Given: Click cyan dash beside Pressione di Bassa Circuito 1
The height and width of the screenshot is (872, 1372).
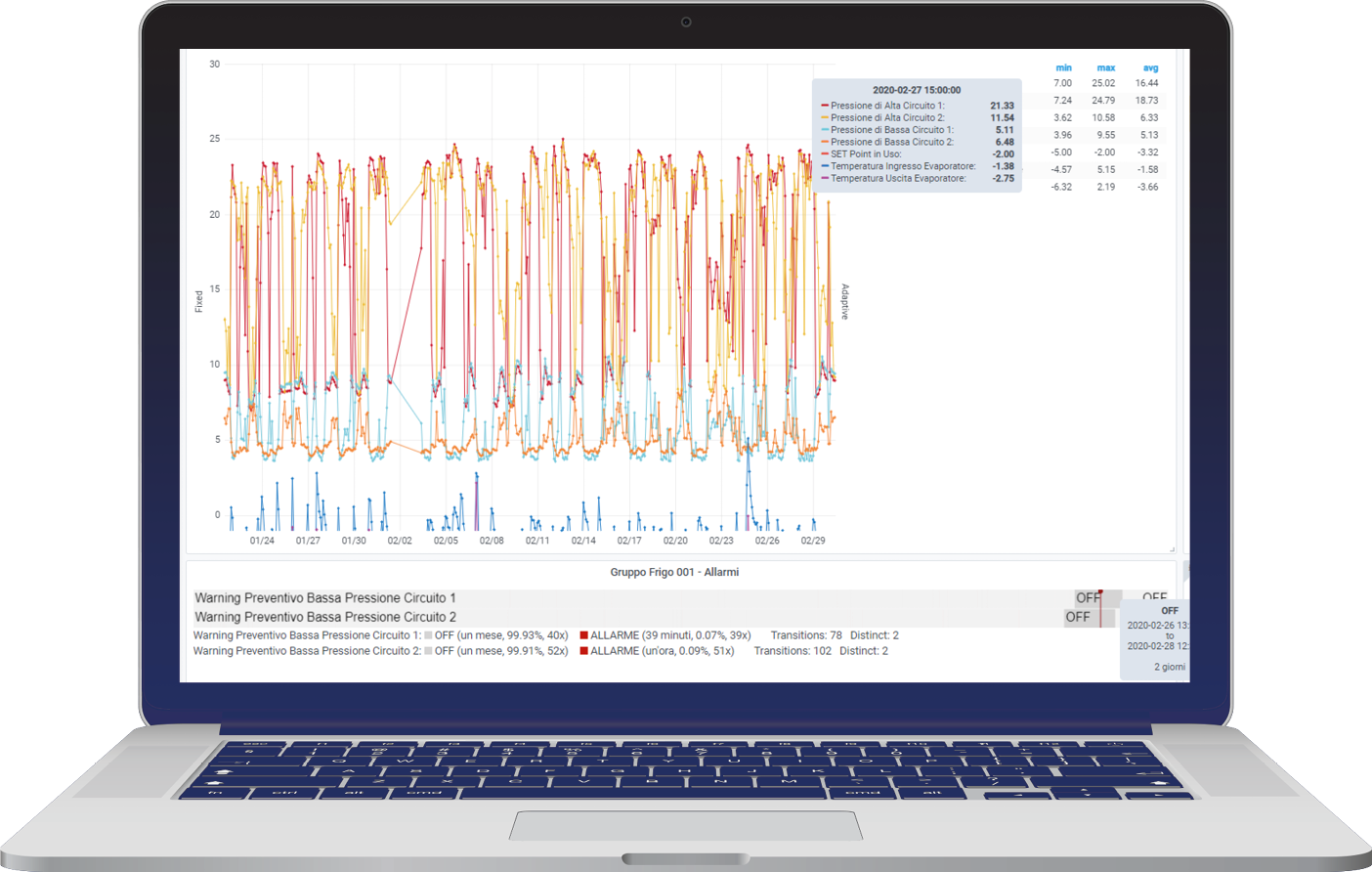Looking at the screenshot, I should click(x=825, y=130).
